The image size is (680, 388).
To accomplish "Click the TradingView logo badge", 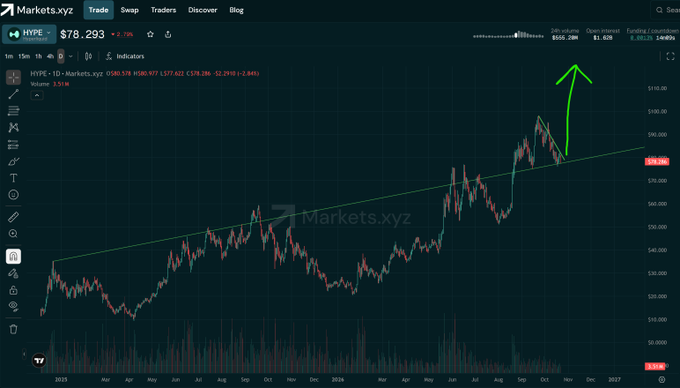I will pos(39,360).
